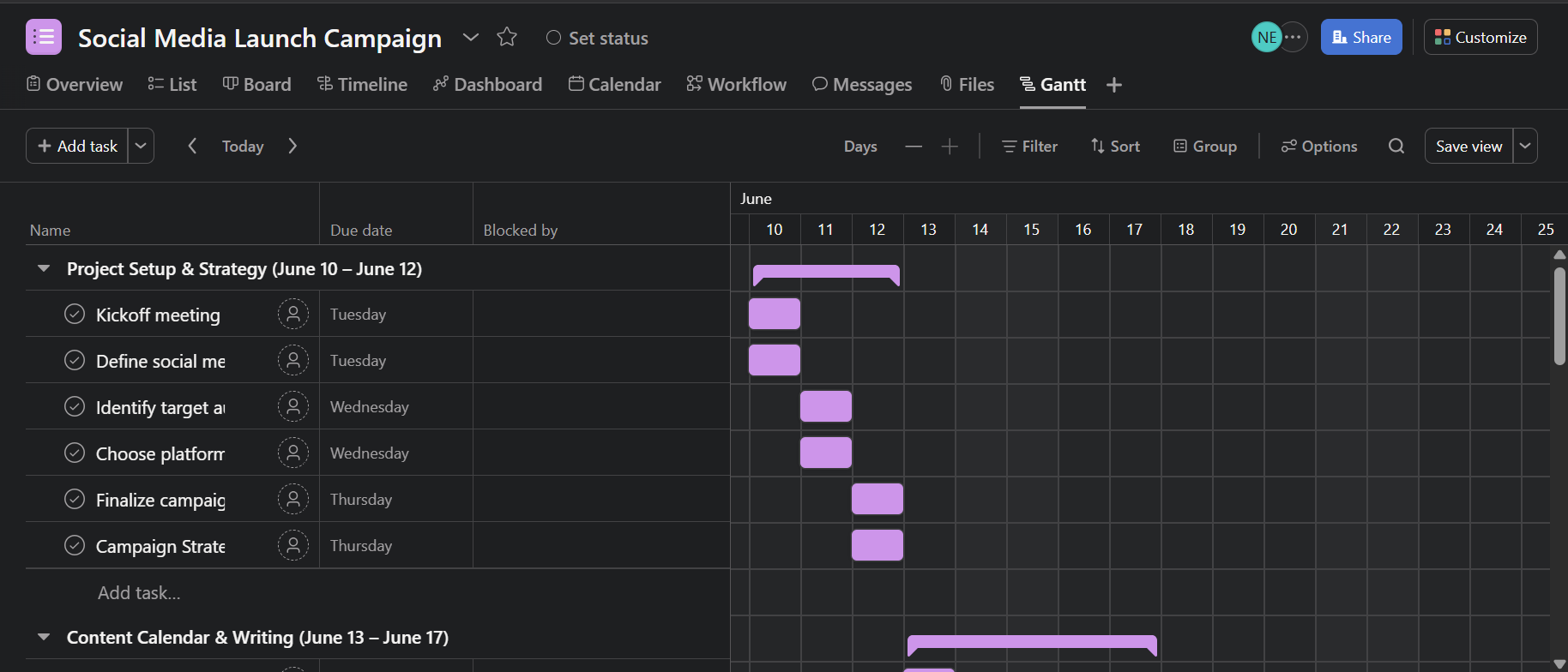The width and height of the screenshot is (1568, 672).
Task: Select Choose platforms Gantt bar on June 11
Action: tap(826, 453)
